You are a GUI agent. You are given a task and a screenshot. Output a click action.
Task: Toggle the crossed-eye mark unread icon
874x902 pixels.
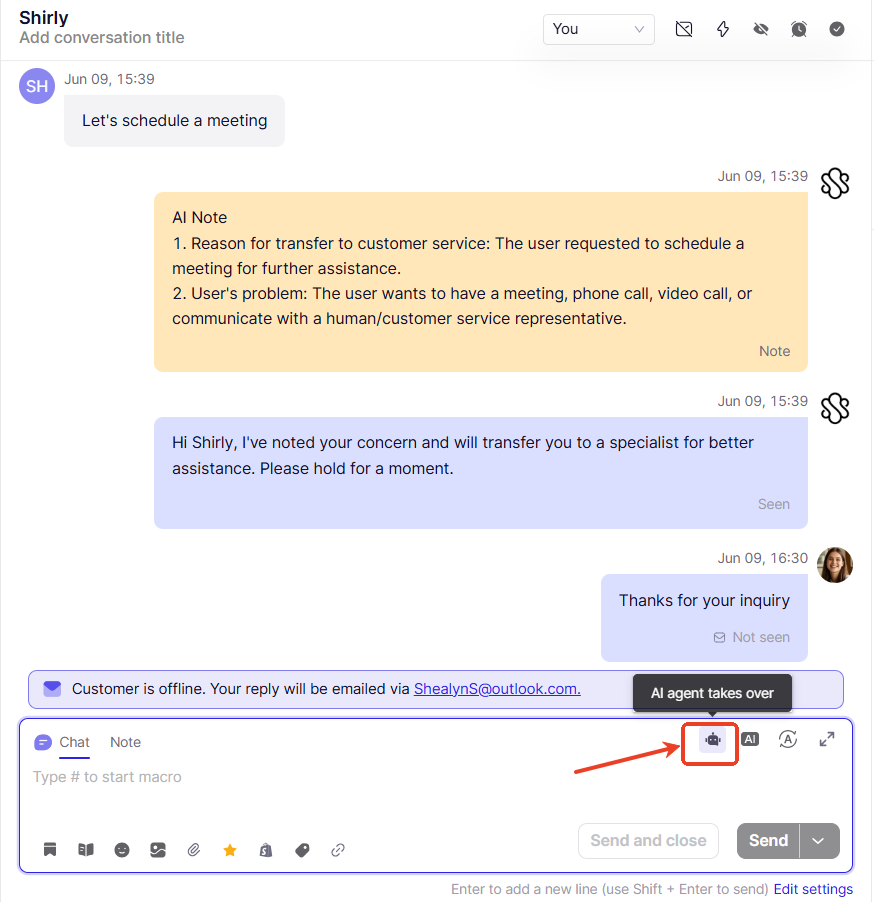761,29
